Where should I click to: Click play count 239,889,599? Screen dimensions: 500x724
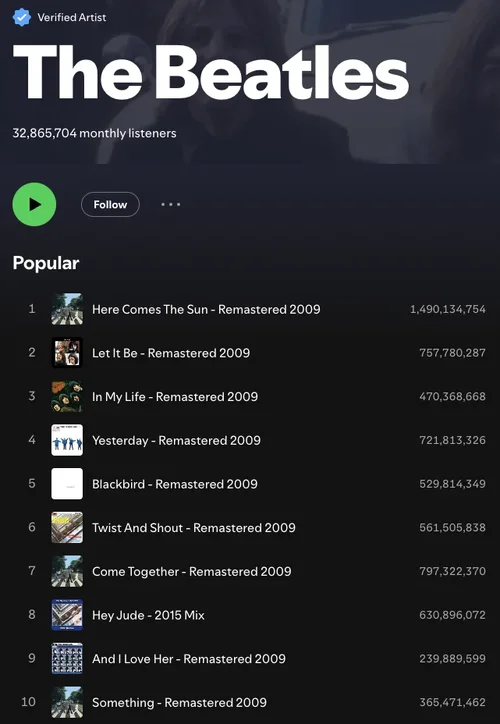[x=452, y=659]
